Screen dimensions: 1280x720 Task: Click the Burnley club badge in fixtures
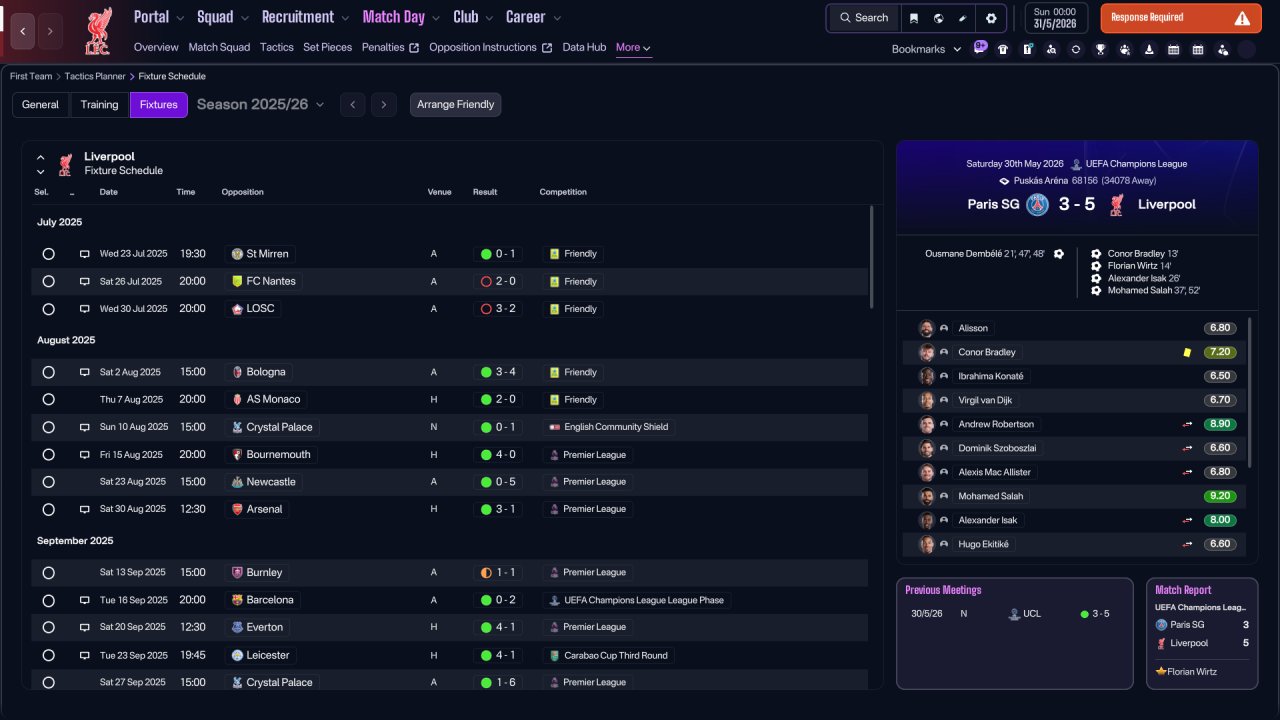pyautogui.click(x=237, y=573)
